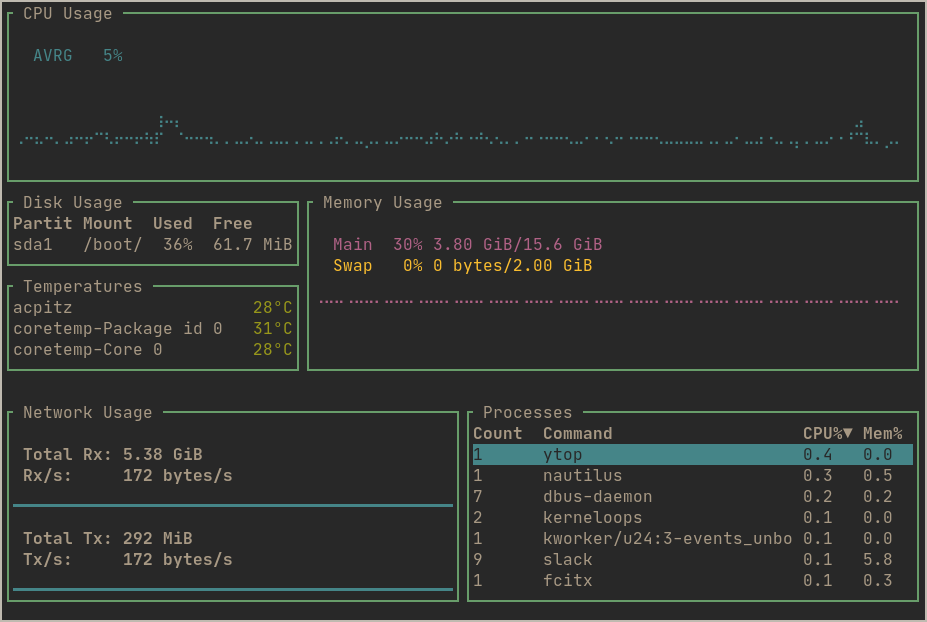Click the AVRG CPU percentage label
Image resolution: width=927 pixels, height=622 pixels.
point(78,56)
